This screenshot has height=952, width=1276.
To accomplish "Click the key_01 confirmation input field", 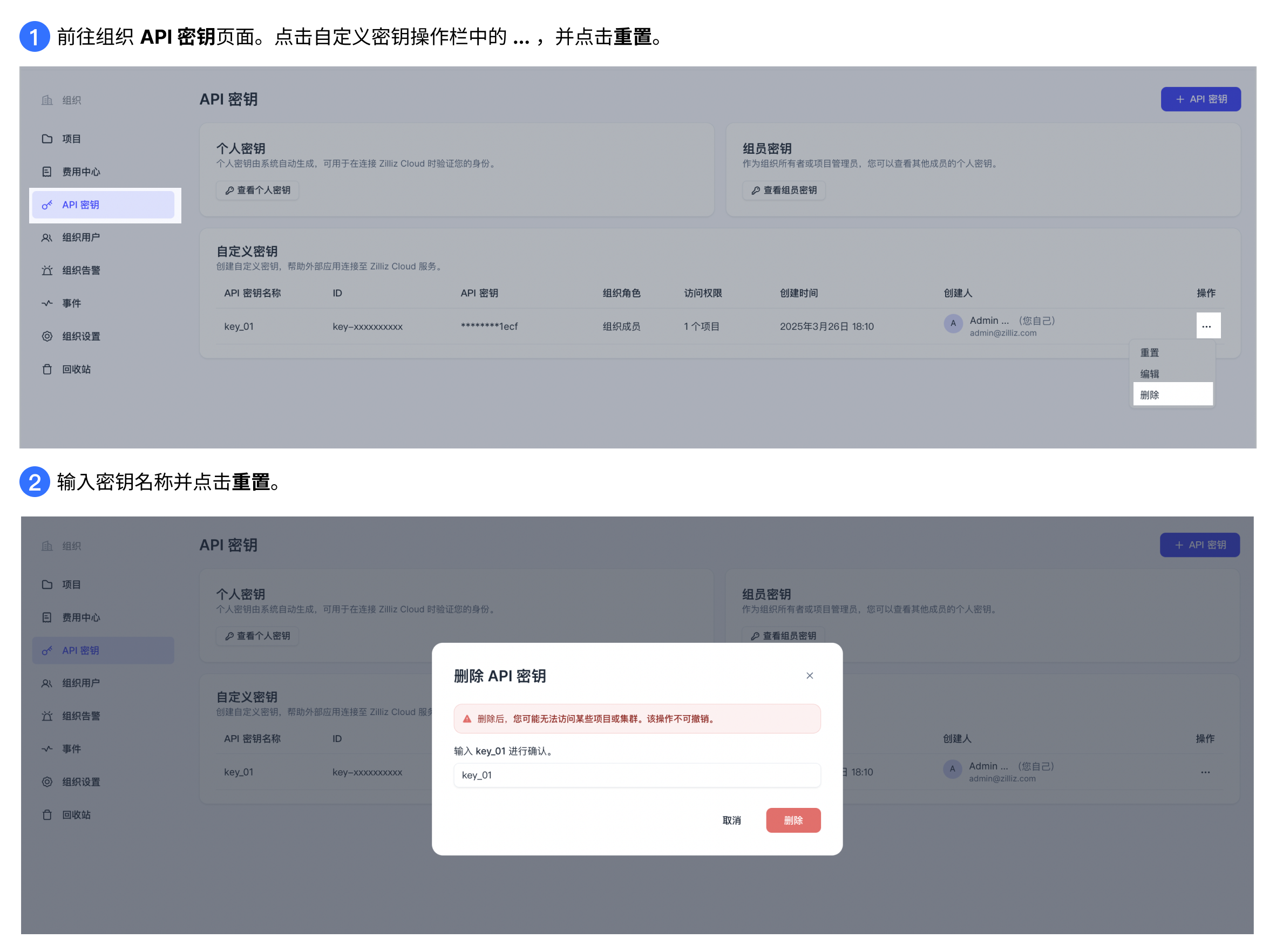I will pos(637,775).
